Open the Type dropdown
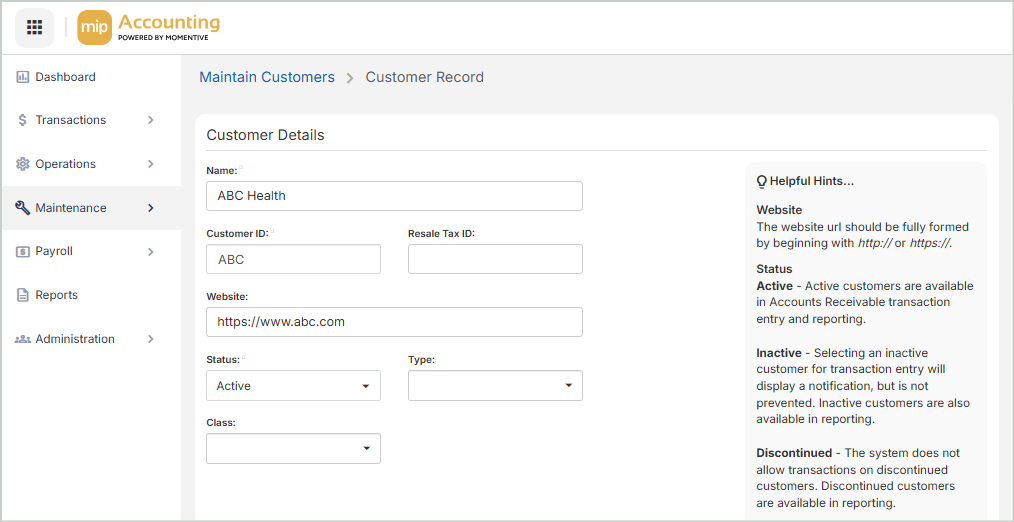The width and height of the screenshot is (1014, 522). 495,386
